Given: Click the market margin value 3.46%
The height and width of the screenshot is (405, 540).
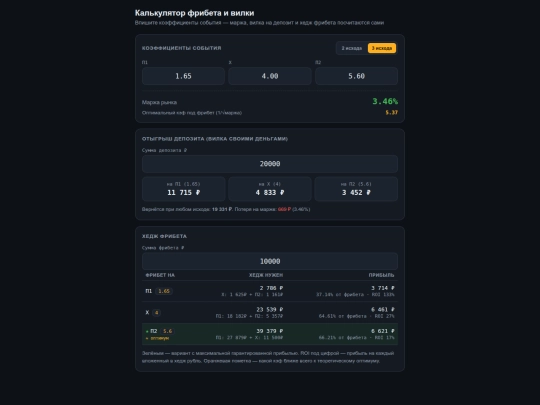Looking at the screenshot, I should click(x=385, y=101).
